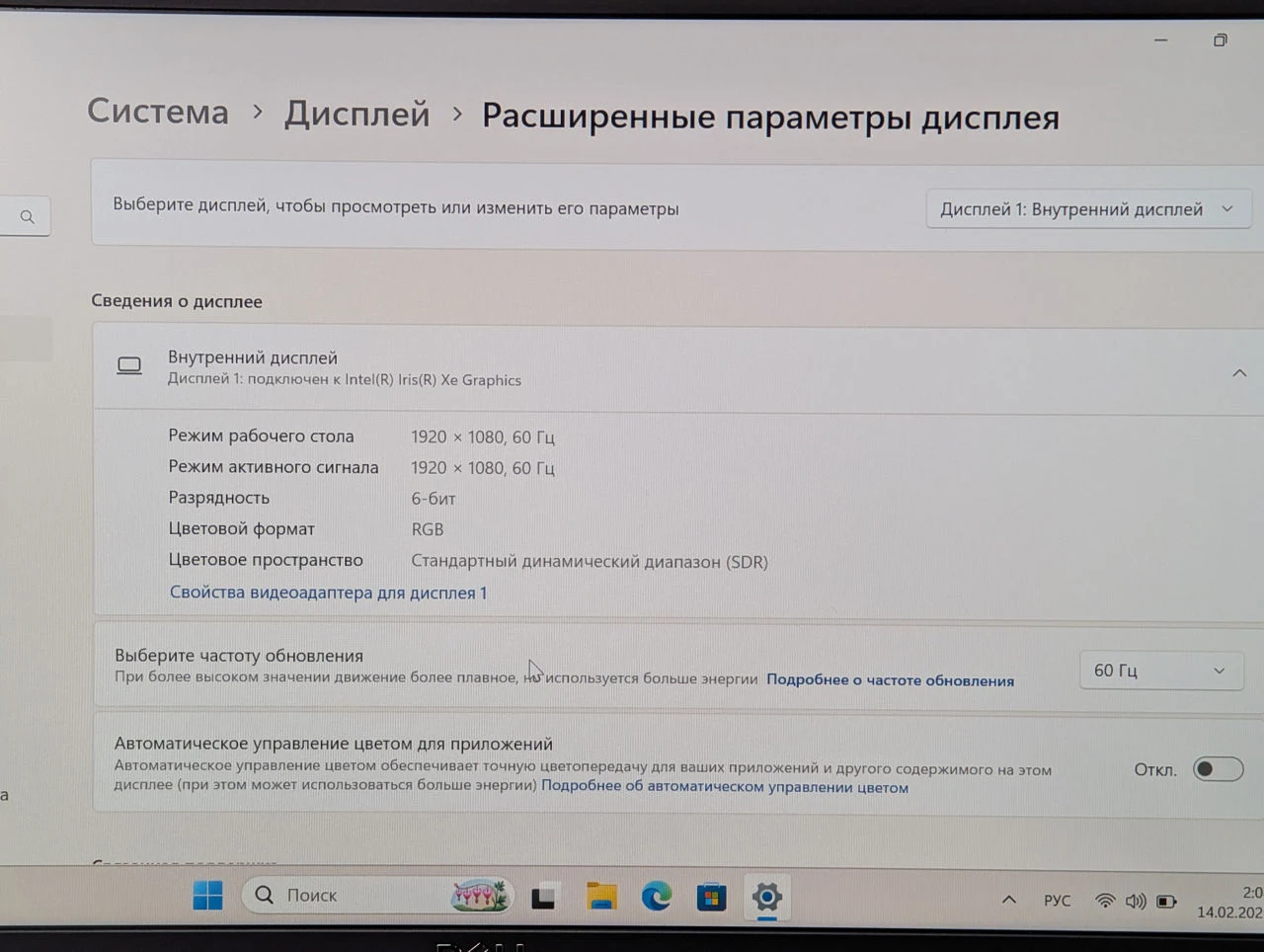Collapse the Внутренний дисплей section

click(1239, 373)
